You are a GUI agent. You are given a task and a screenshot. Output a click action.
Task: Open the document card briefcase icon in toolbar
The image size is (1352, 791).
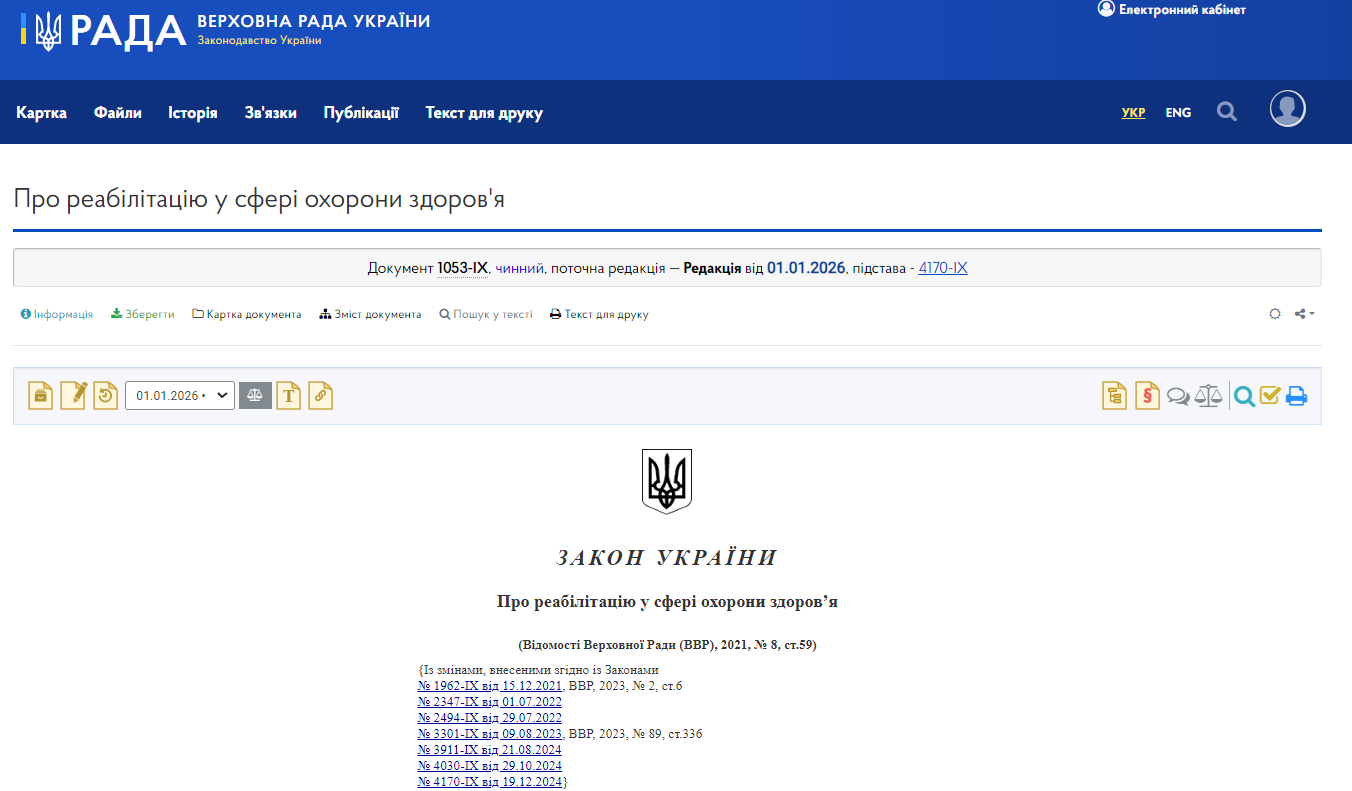click(x=41, y=396)
